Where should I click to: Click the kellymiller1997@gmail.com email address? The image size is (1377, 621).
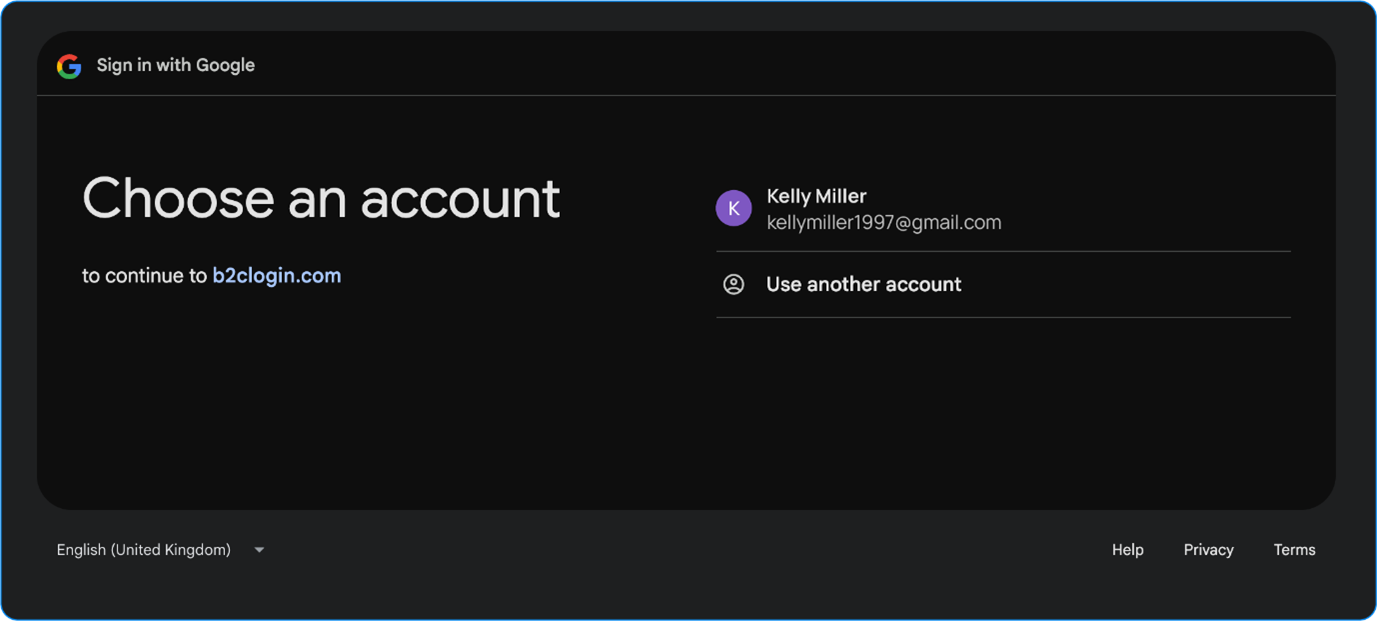(883, 223)
